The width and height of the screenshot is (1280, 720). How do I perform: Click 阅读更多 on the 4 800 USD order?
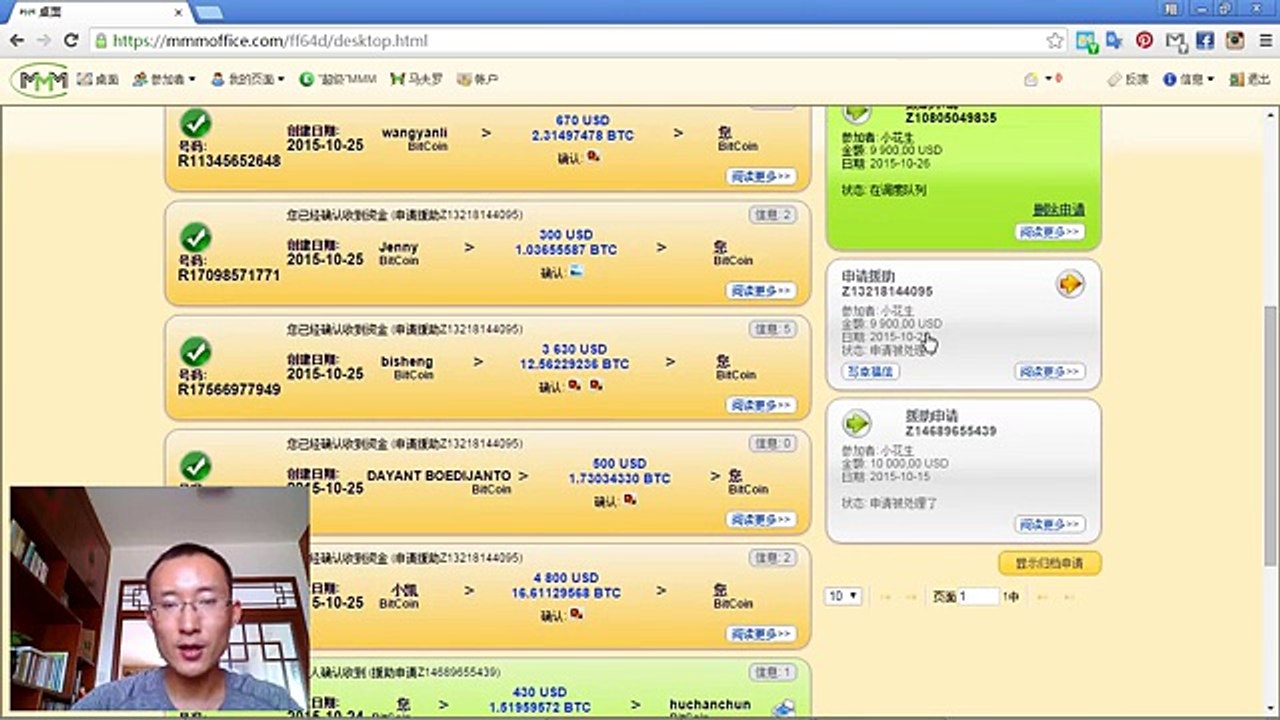point(761,634)
